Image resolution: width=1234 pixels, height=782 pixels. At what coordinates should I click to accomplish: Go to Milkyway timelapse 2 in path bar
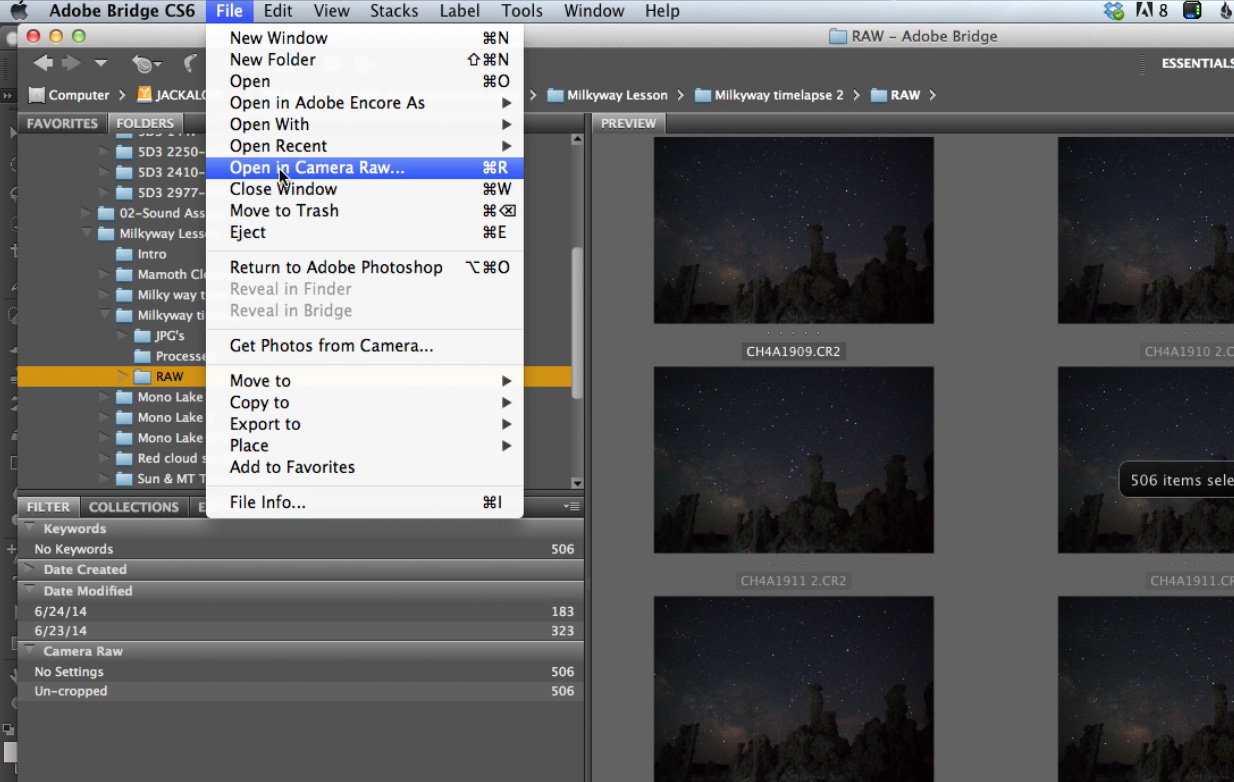click(x=769, y=95)
